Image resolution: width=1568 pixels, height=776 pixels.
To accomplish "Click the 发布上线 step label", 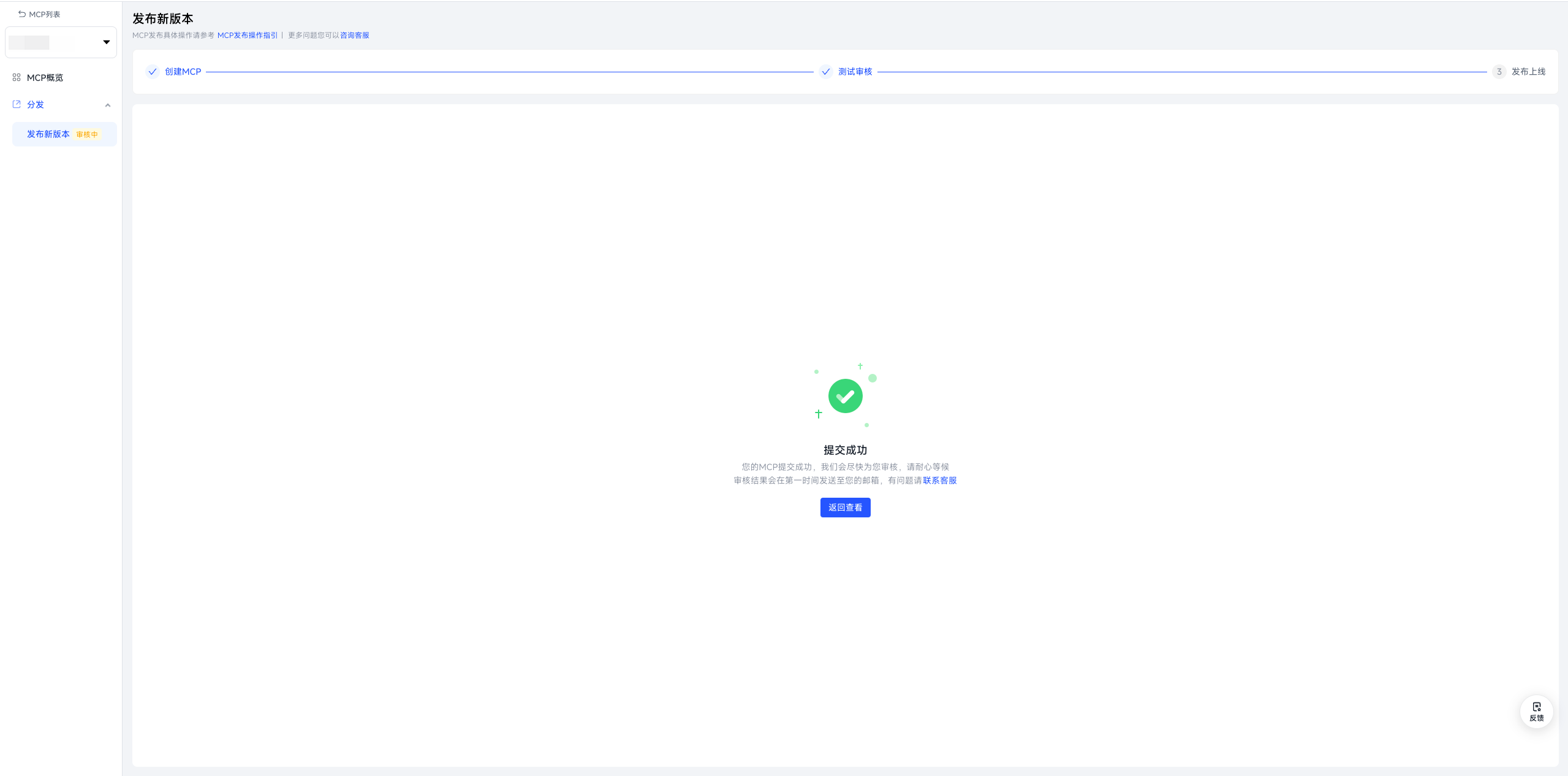I will click(x=1528, y=72).
